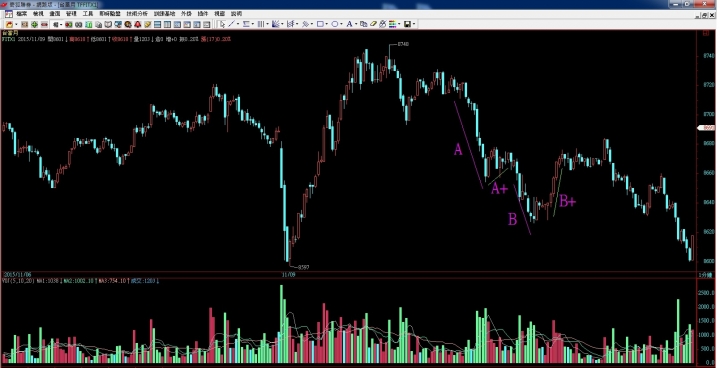Open the 說明 (Help) menu
720x368 pixels.
point(236,14)
